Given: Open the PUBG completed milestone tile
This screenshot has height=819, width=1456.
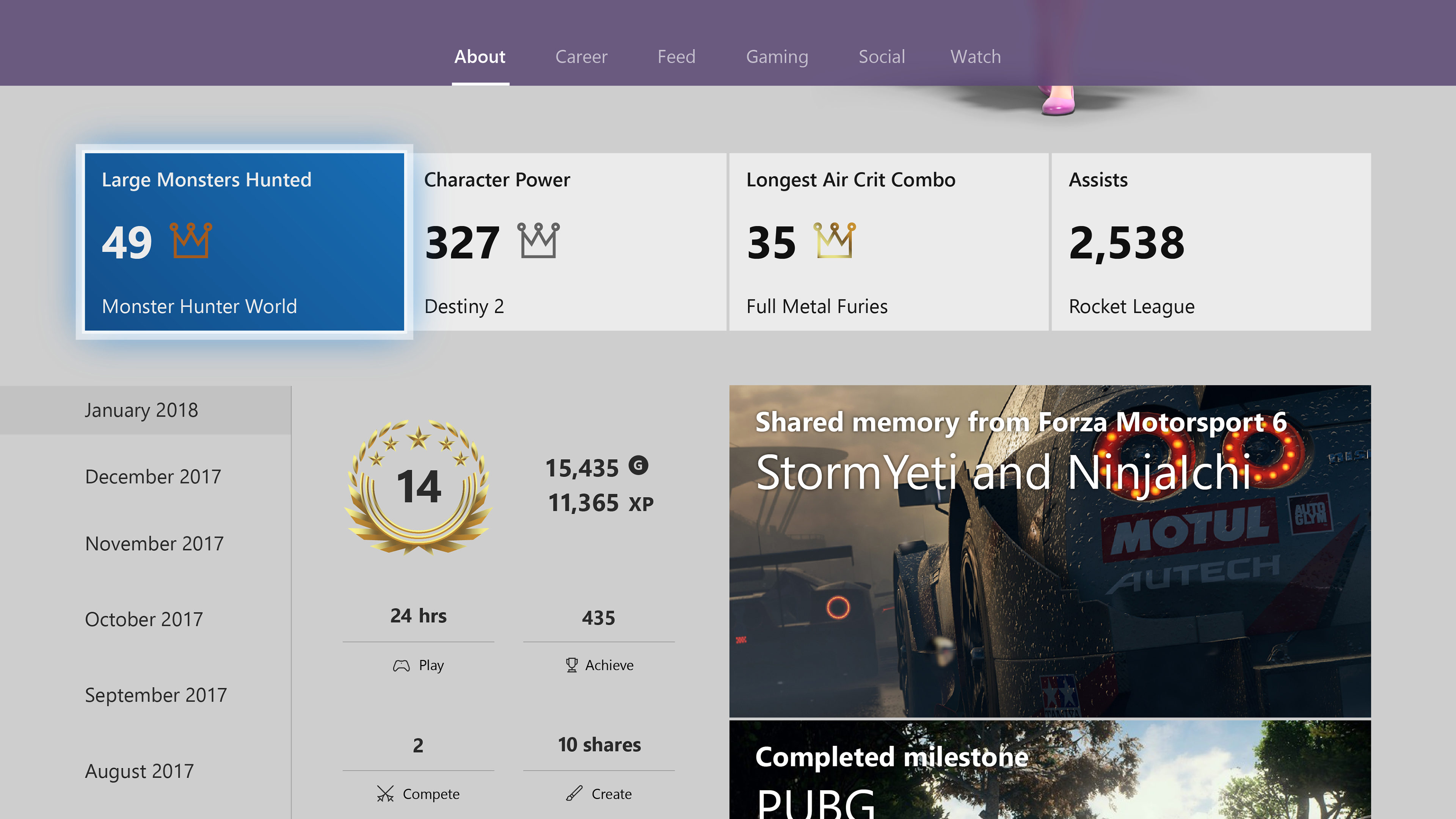Looking at the screenshot, I should 1050,770.
